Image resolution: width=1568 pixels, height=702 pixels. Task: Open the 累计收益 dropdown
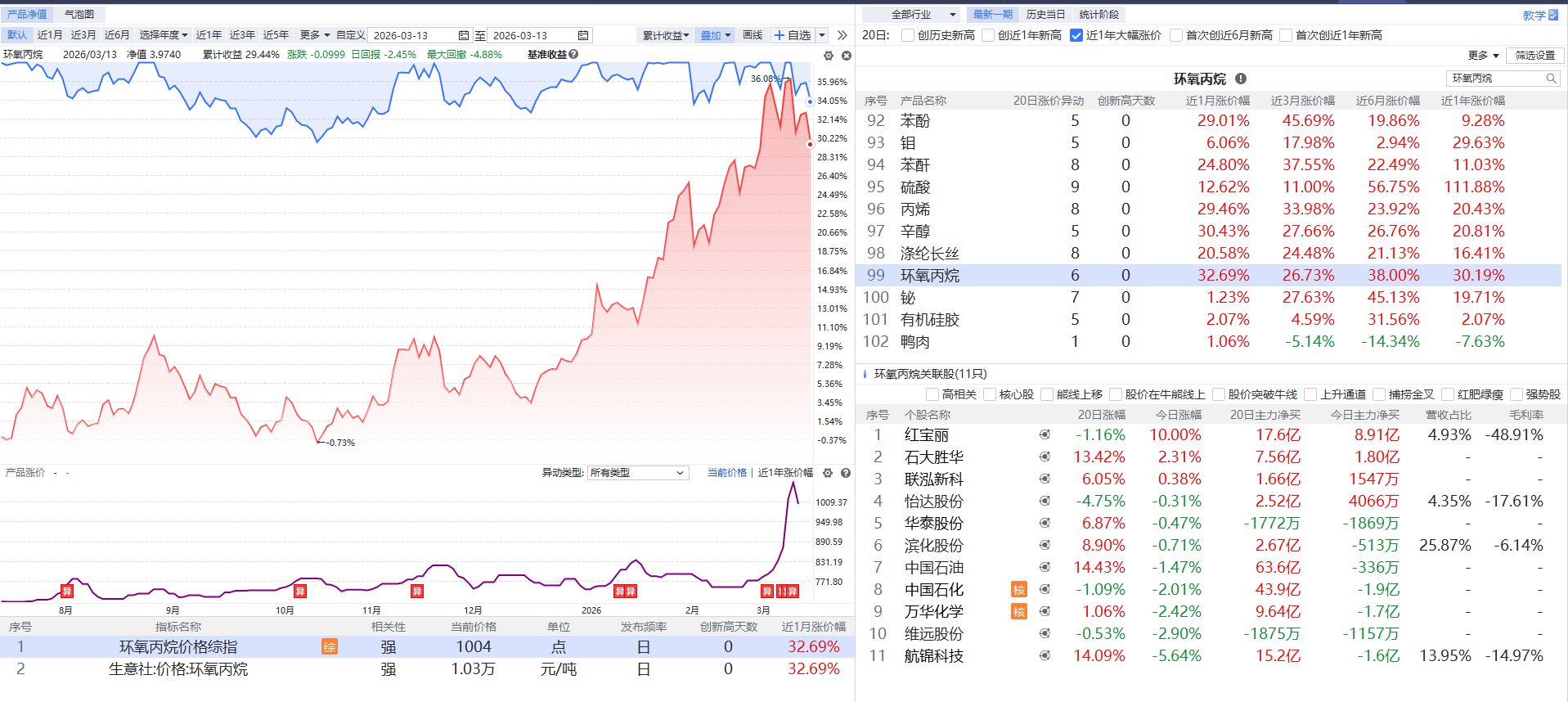pyautogui.click(x=665, y=35)
